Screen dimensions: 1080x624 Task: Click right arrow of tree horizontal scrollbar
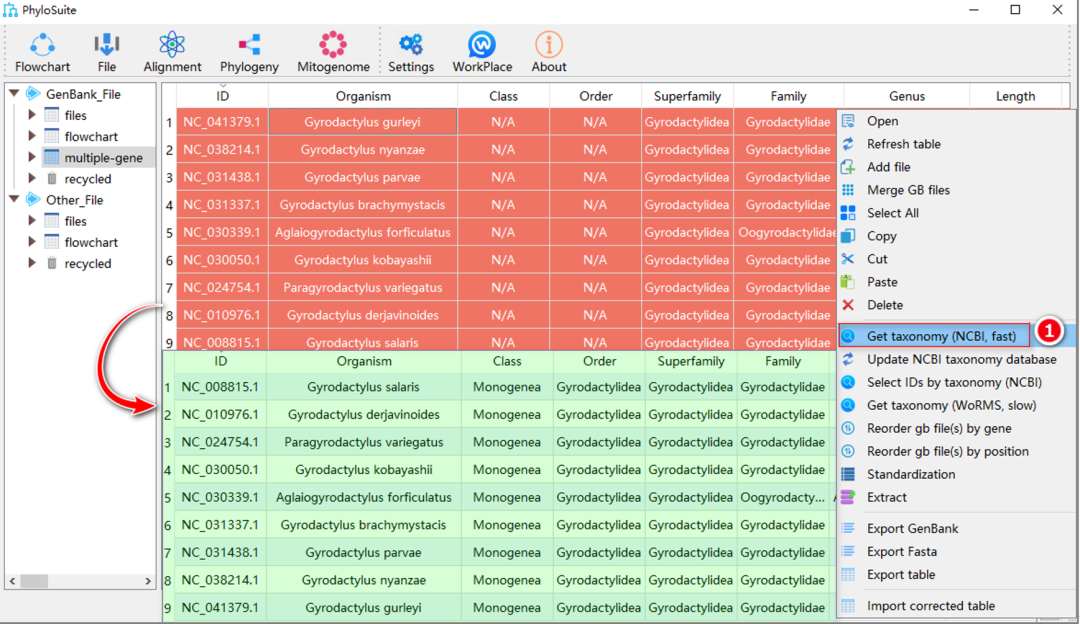147,581
